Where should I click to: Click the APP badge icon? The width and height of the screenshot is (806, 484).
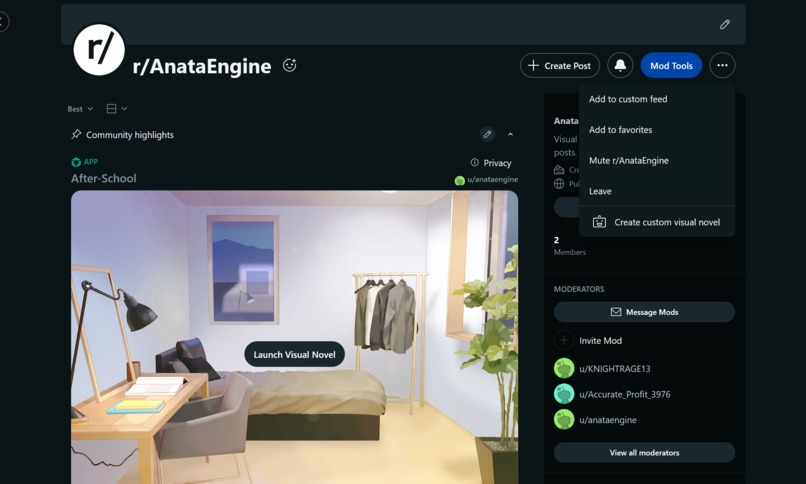coord(76,162)
